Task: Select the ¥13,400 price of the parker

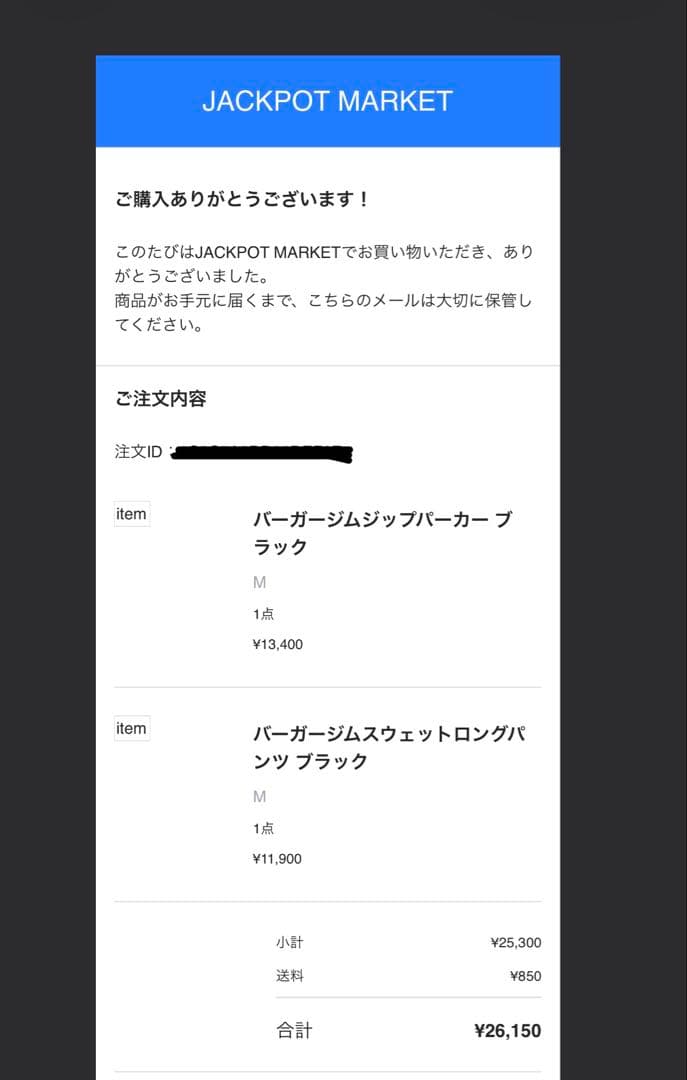Action: (278, 645)
